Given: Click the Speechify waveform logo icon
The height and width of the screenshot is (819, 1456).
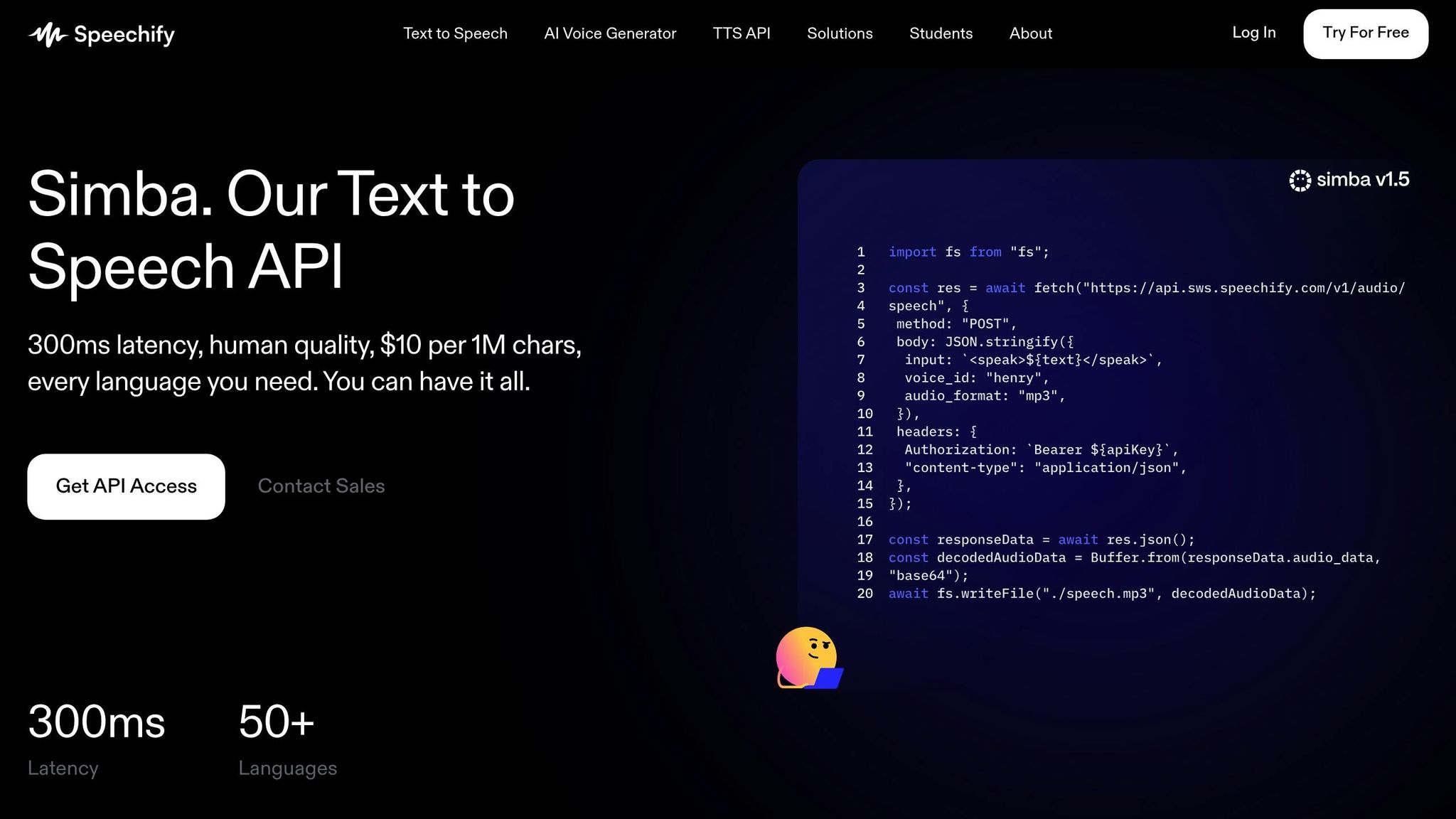Looking at the screenshot, I should tap(48, 34).
